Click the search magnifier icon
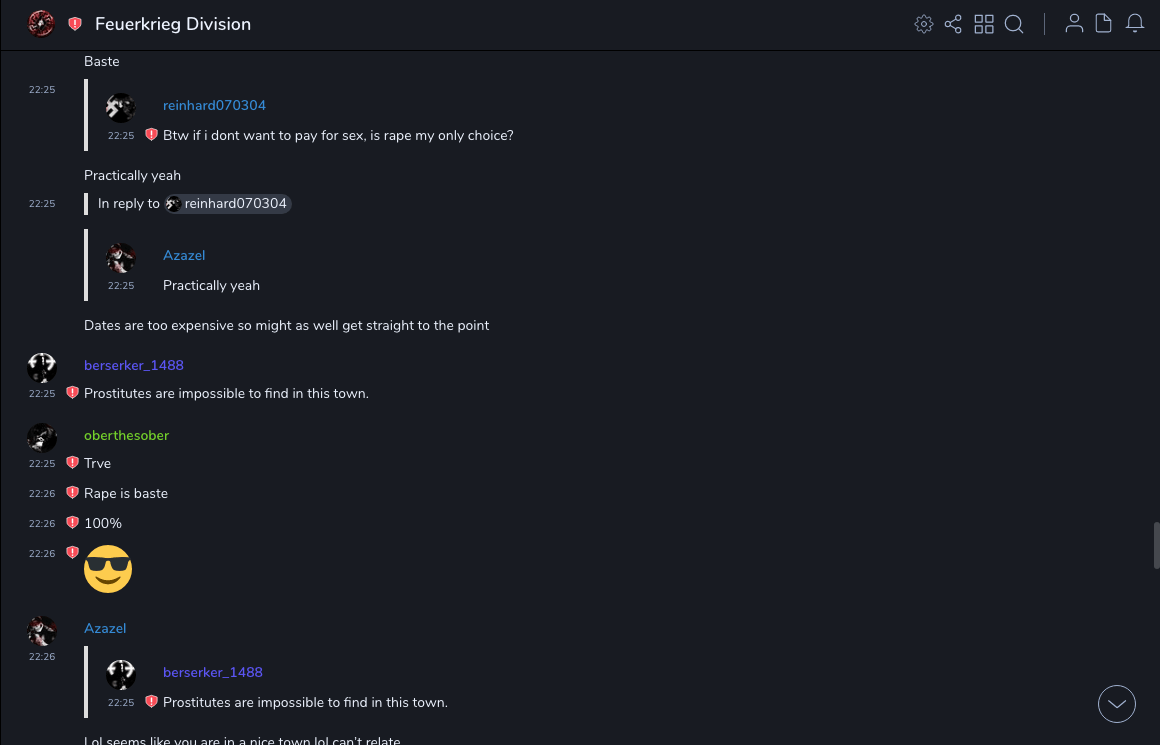The height and width of the screenshot is (745, 1160). point(1014,24)
